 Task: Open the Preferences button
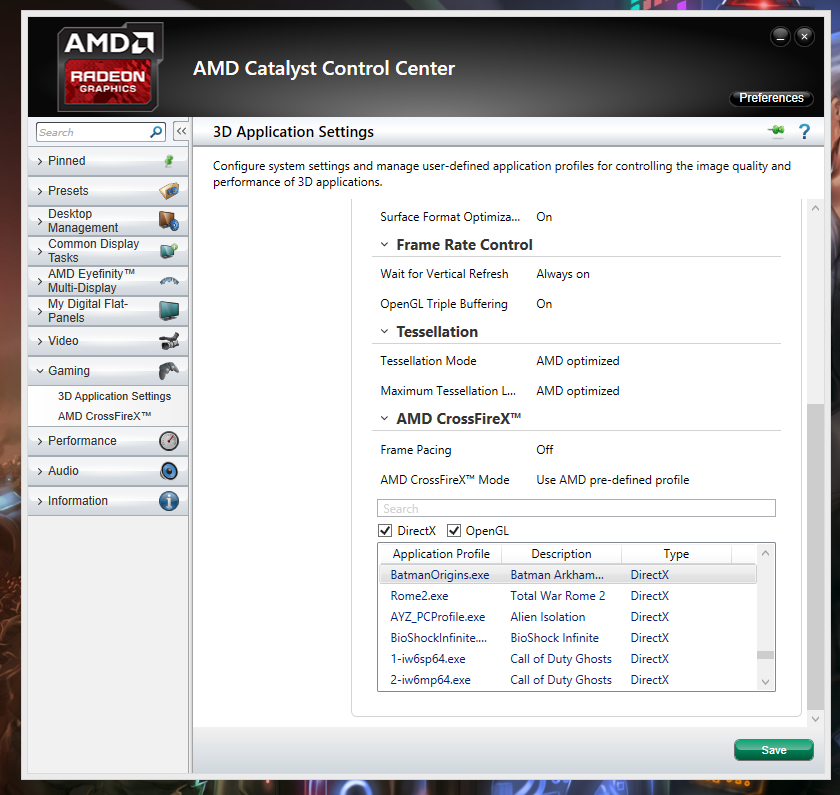tap(771, 98)
